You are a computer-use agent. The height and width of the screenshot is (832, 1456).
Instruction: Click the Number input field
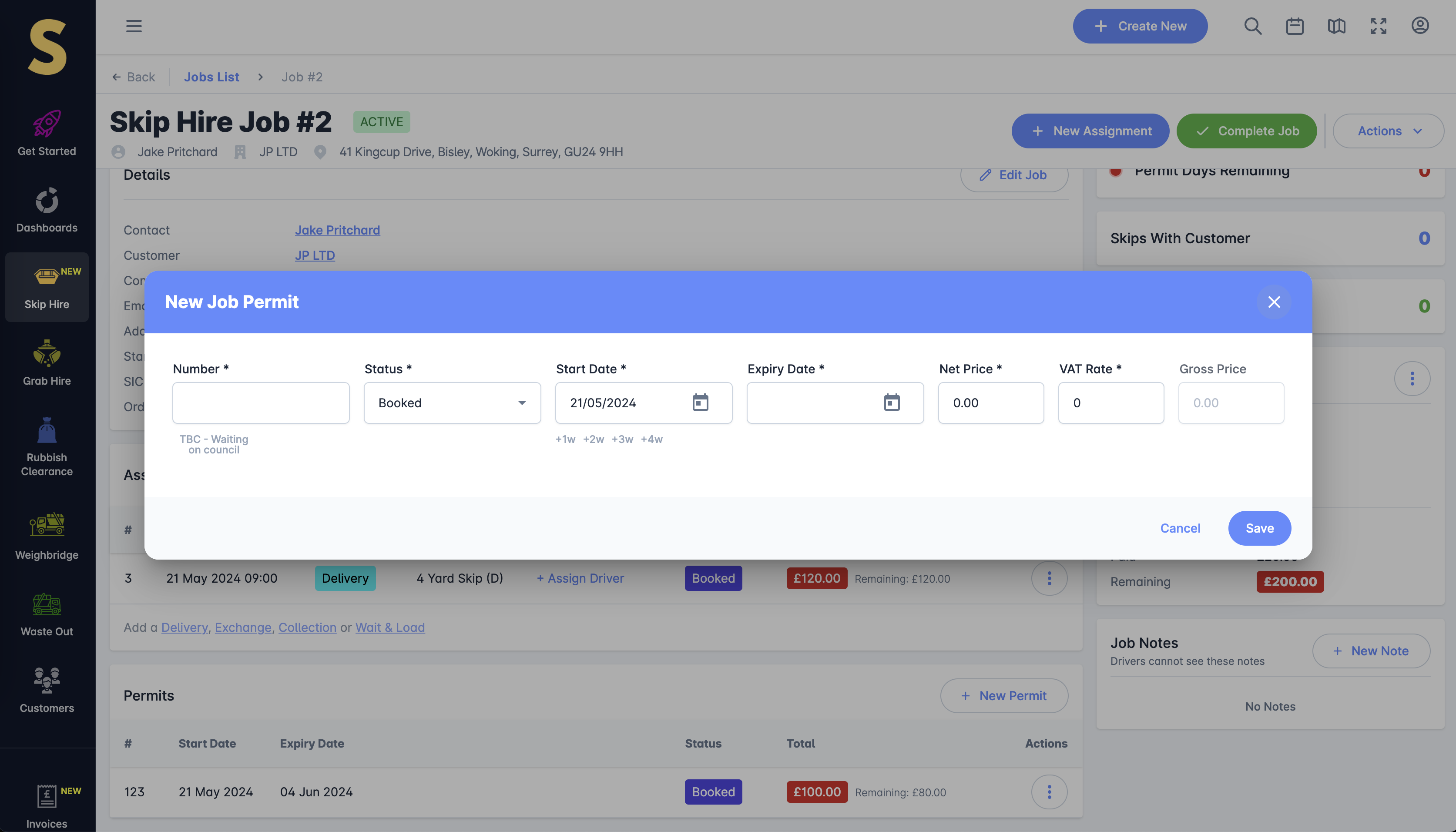pyautogui.click(x=261, y=402)
